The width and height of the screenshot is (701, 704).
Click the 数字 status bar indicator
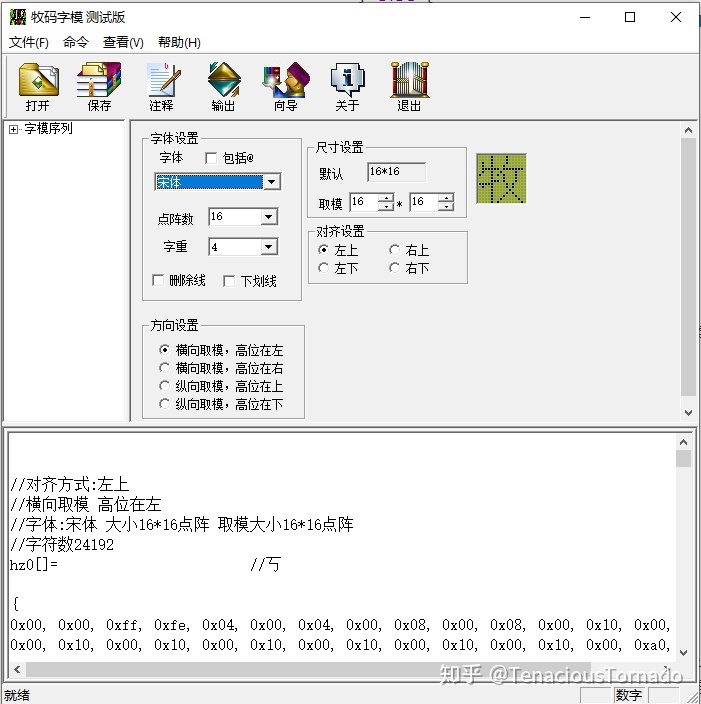click(628, 695)
